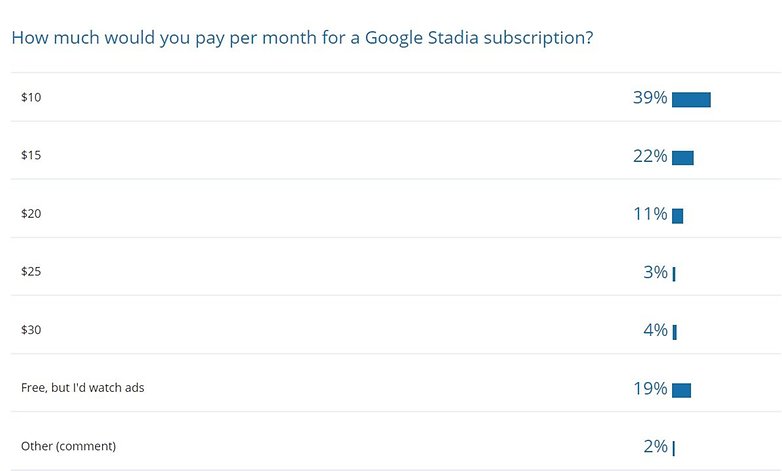Screen dimensions: 782x471
Task: Click the 39% percentage label
Action: tap(650, 97)
